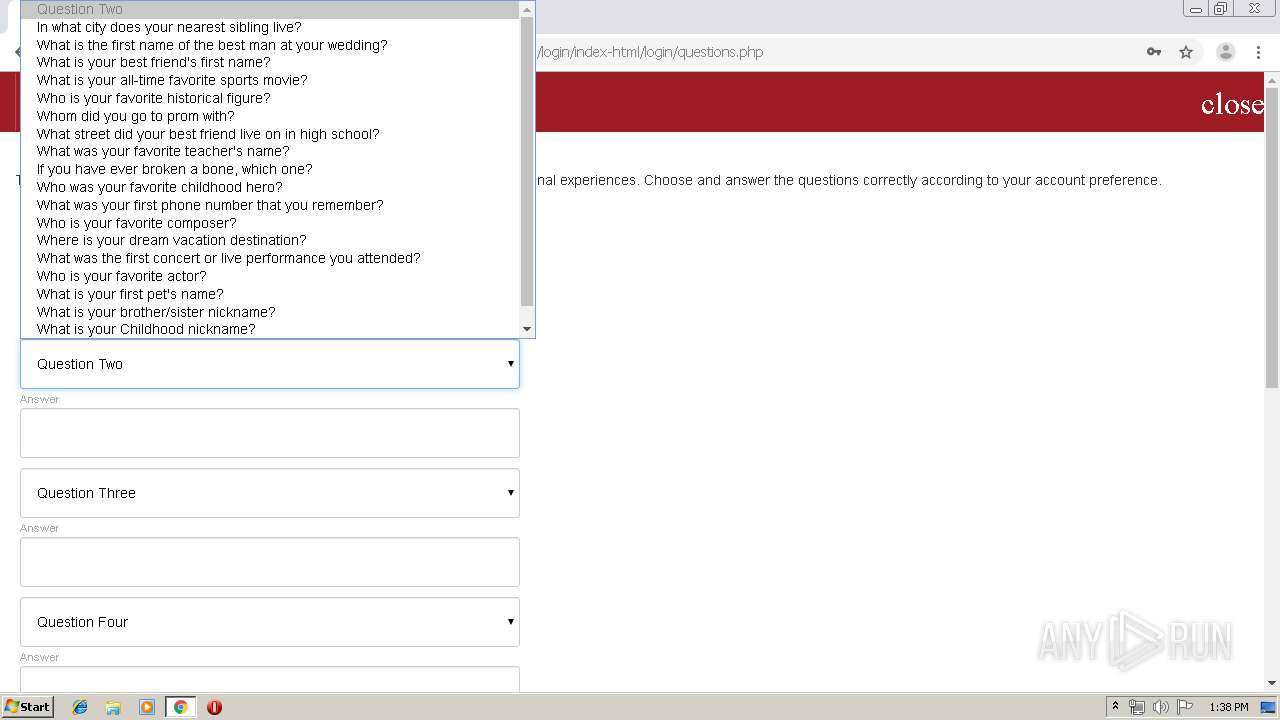This screenshot has width=1280, height=720.
Task: Choose brother/sister nickname question
Action: click(271, 312)
